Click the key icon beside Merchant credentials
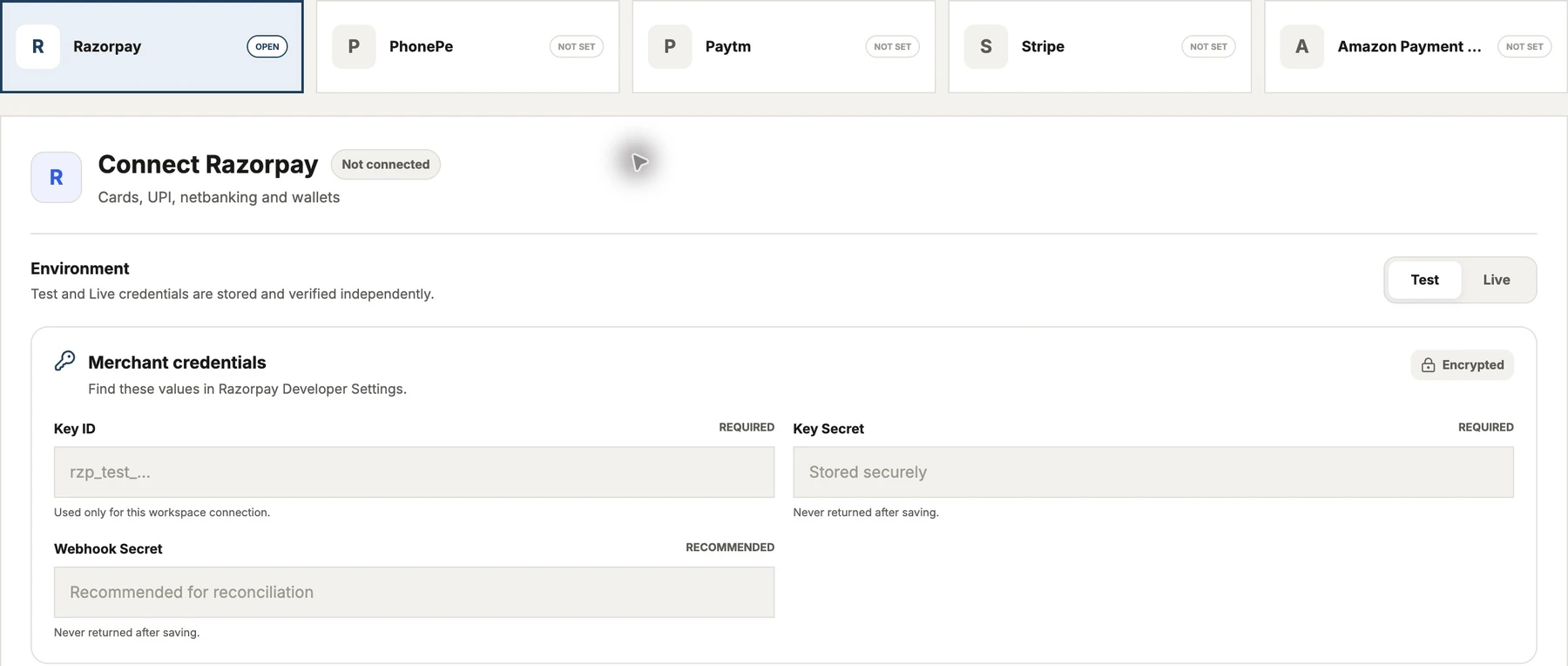 tap(64, 361)
